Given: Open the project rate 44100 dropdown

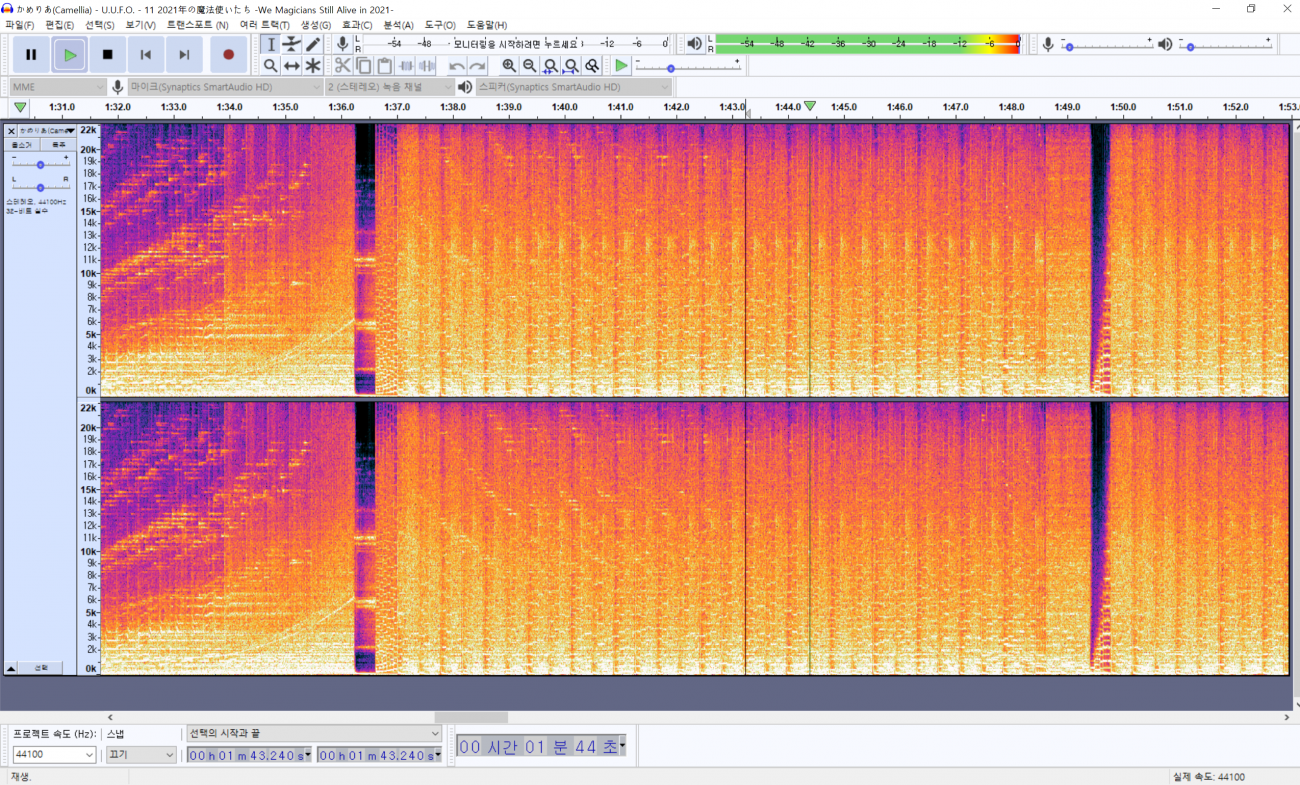Looking at the screenshot, I should [x=54, y=755].
